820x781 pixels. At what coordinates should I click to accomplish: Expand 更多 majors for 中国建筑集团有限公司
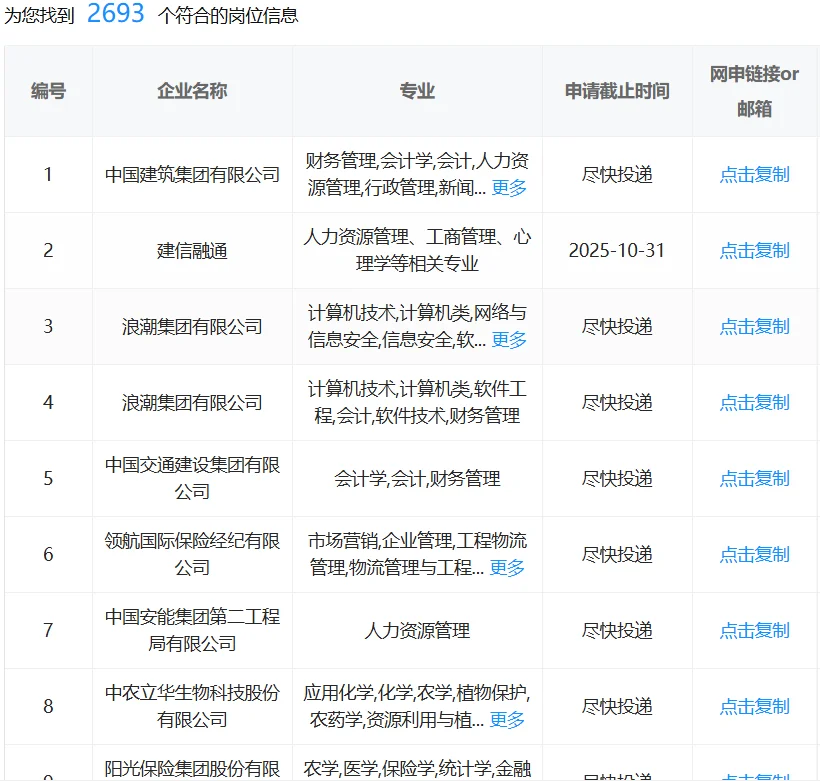[509, 188]
